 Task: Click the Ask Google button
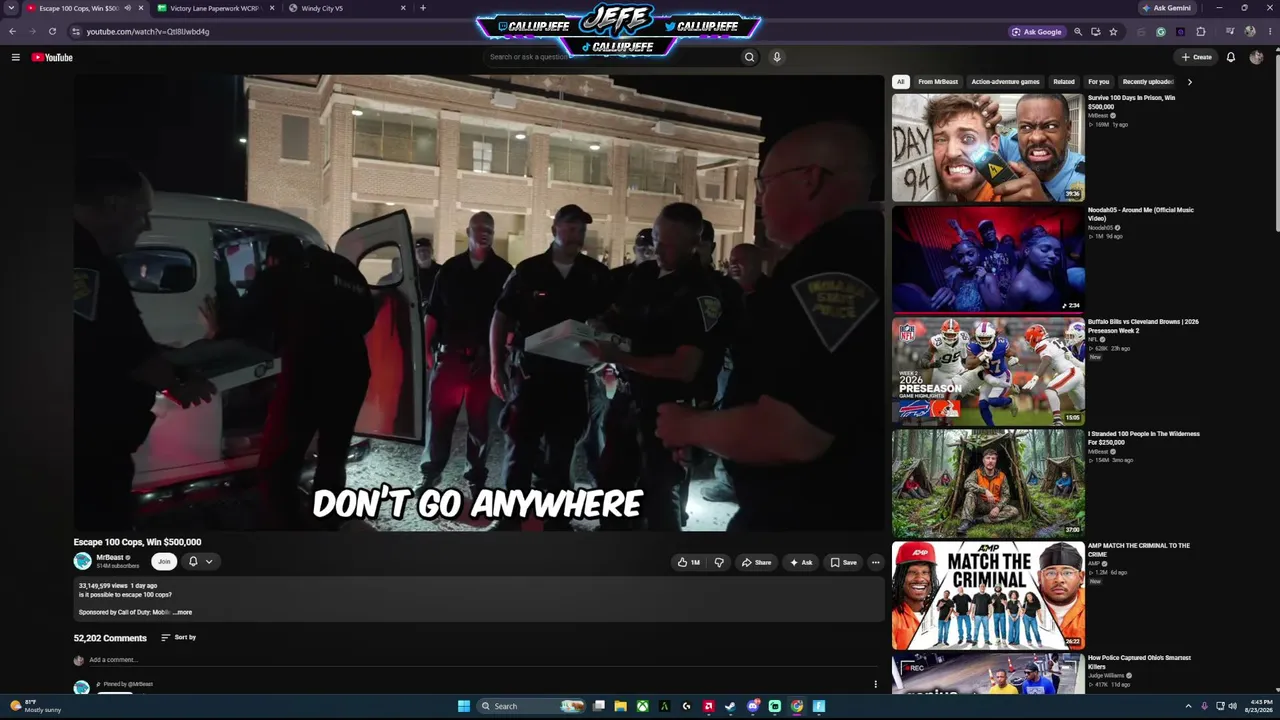pos(1037,31)
